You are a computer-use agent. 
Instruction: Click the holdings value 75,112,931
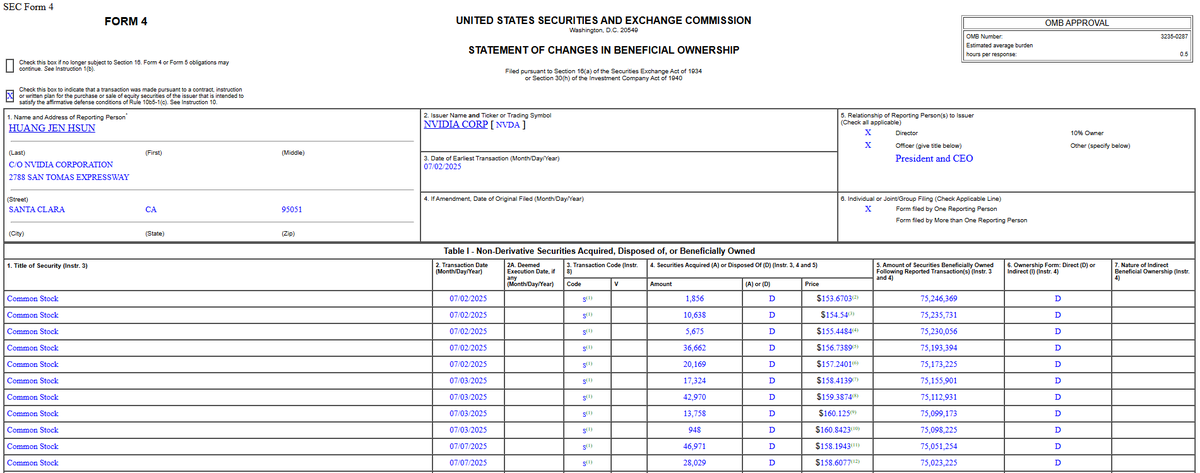(x=938, y=397)
